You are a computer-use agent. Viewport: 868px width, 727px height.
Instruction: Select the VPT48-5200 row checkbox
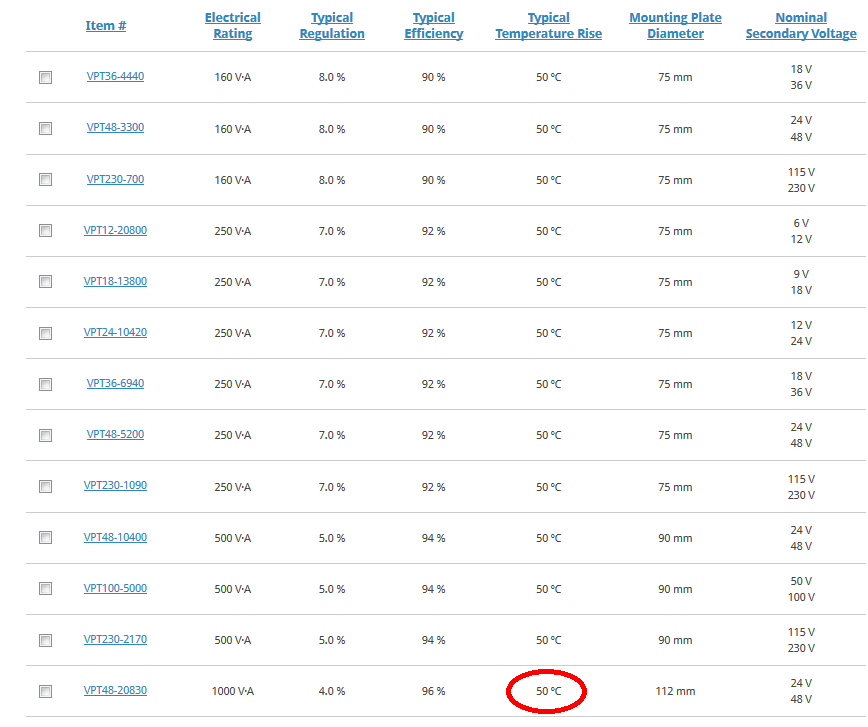[45, 435]
